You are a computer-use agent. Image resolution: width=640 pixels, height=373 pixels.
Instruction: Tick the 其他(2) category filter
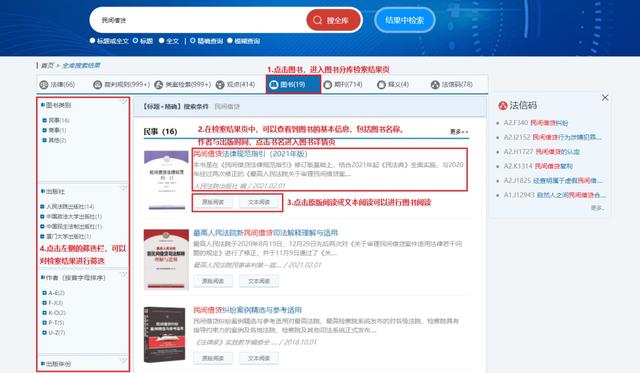click(x=44, y=140)
